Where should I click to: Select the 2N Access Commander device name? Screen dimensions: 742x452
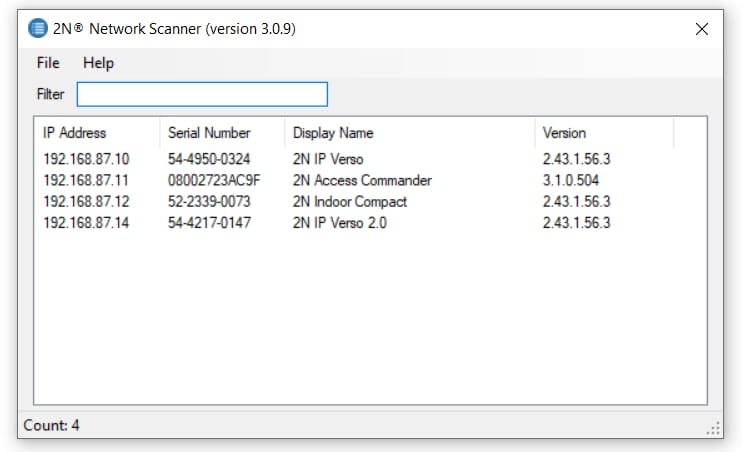[362, 180]
